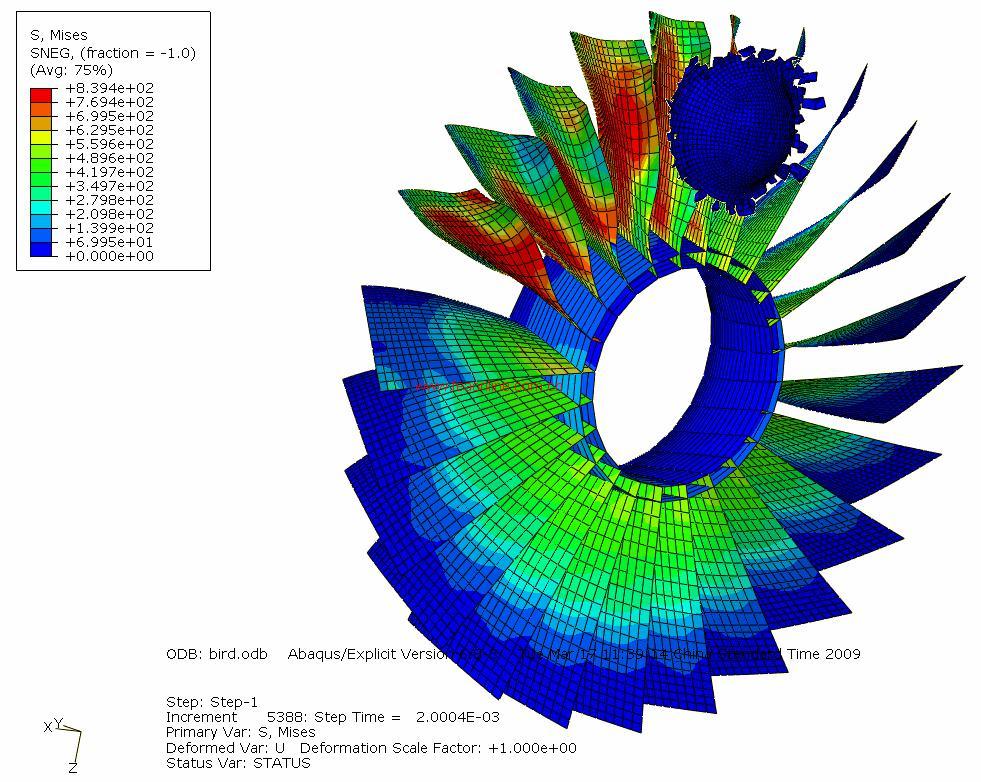Select the Step: Step-1 label
This screenshot has width=981, height=782.
pos(211,702)
